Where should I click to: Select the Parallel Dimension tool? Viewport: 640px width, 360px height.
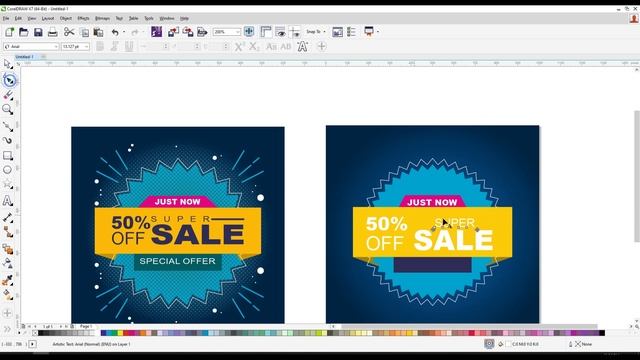(x=7, y=218)
